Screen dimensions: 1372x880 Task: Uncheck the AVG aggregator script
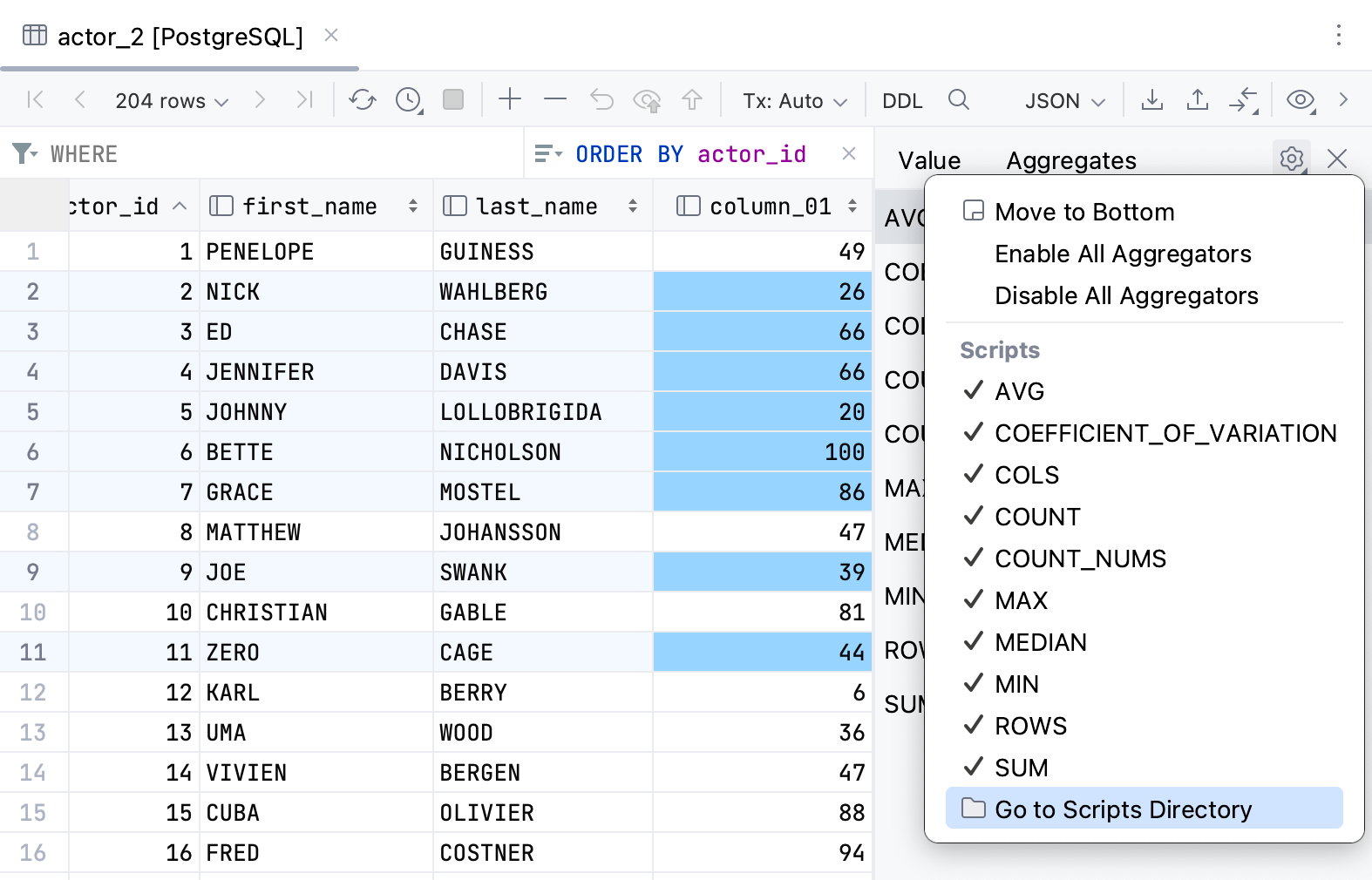click(1019, 391)
